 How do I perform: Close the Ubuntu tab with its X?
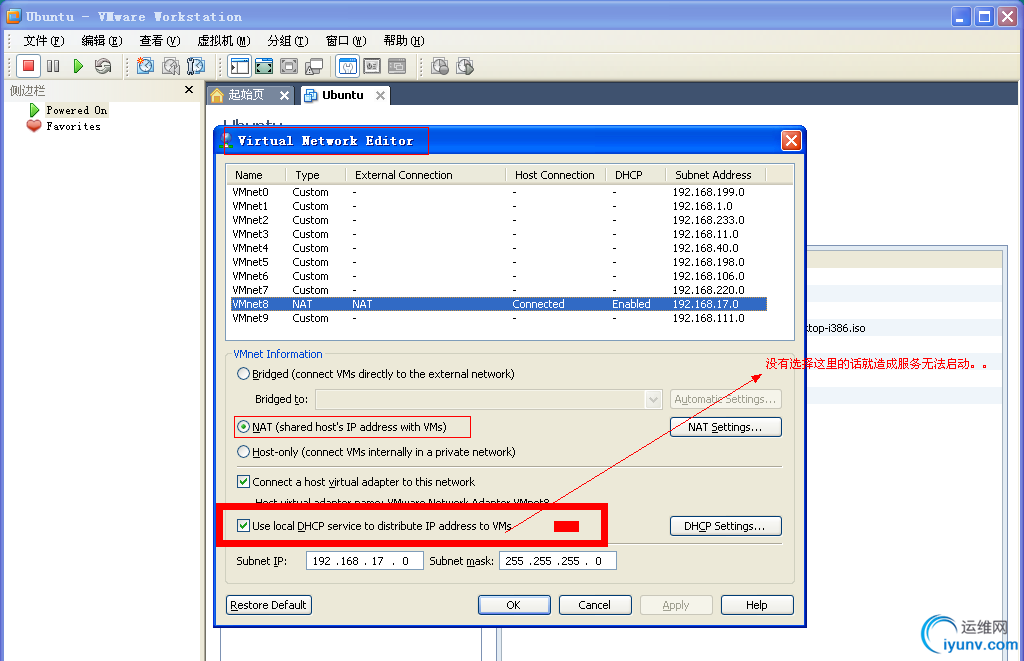pos(381,95)
